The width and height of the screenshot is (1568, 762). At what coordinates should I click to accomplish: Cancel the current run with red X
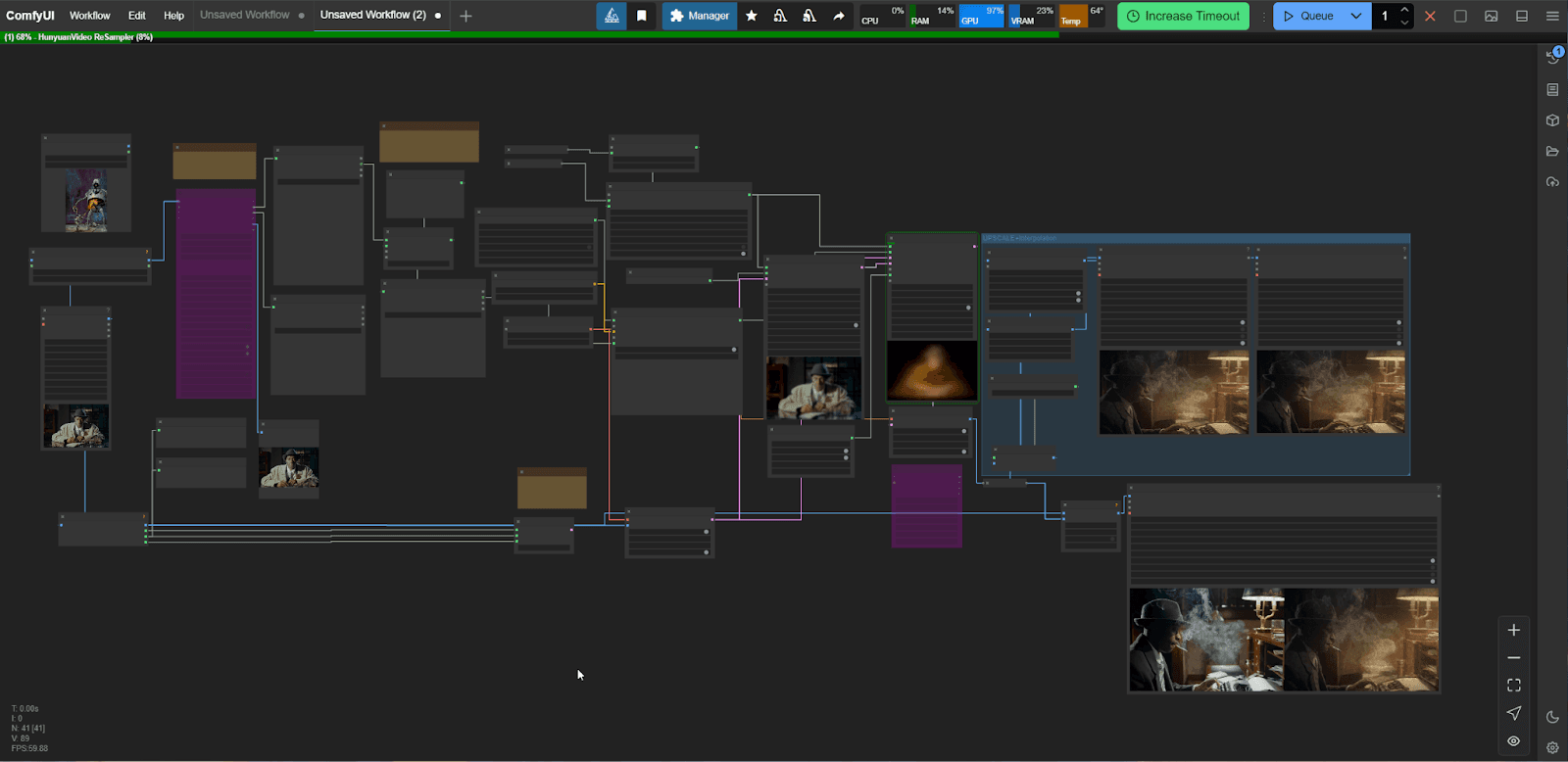1430,16
